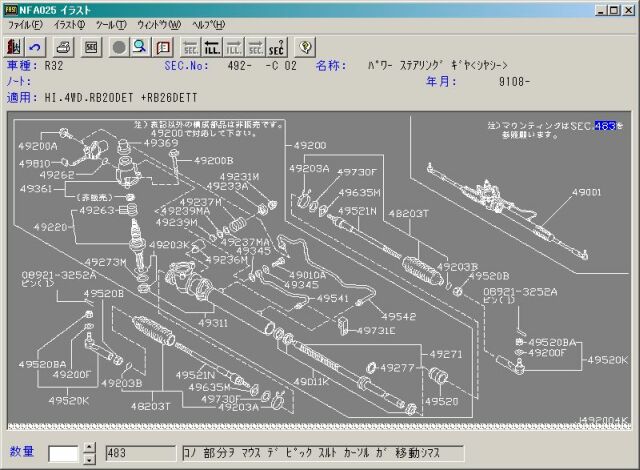Open the ファイル(F) menu
This screenshot has width=640, height=470.
tap(25, 25)
